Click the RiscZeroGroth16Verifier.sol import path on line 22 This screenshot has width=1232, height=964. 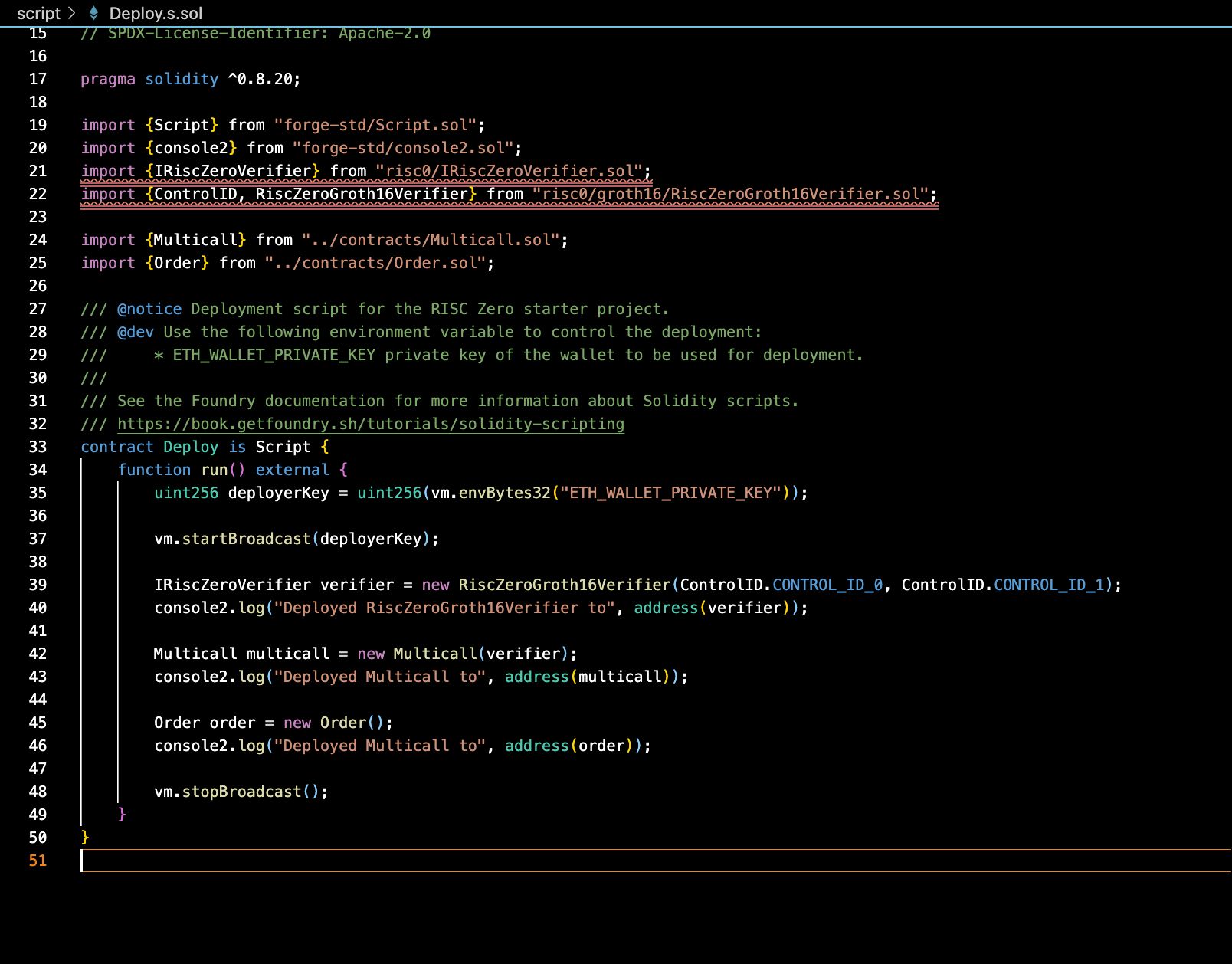tap(731, 194)
